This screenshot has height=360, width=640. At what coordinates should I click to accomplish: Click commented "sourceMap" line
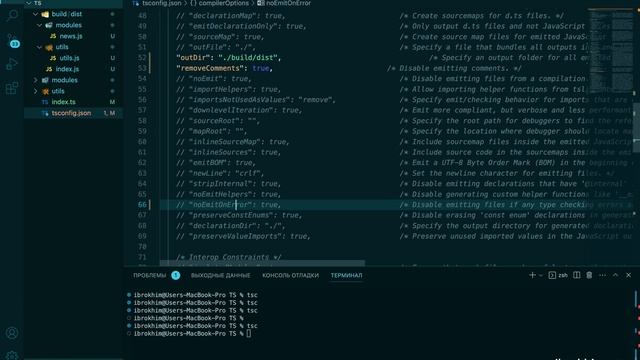pos(220,37)
